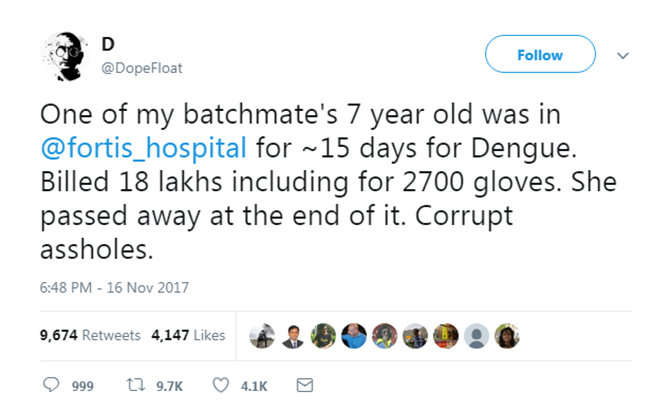
Task: Open the tweet author's profile picture
Action: click(x=64, y=58)
